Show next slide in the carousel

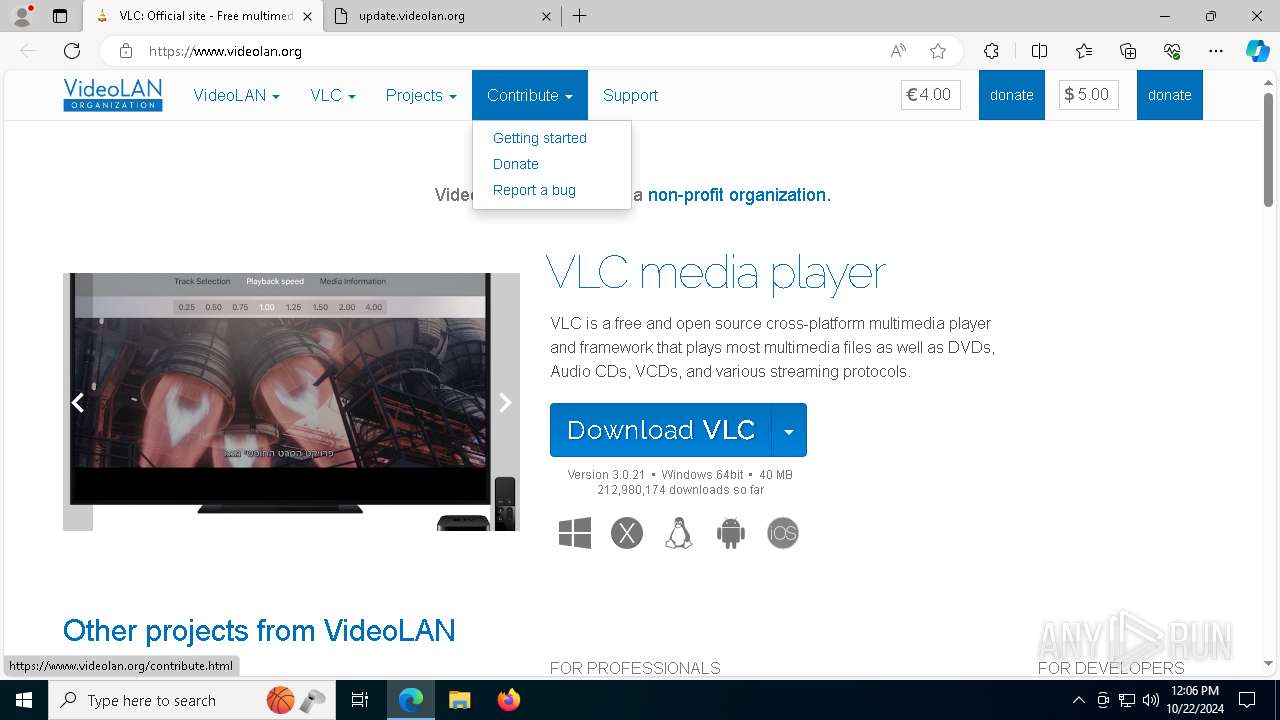click(505, 402)
